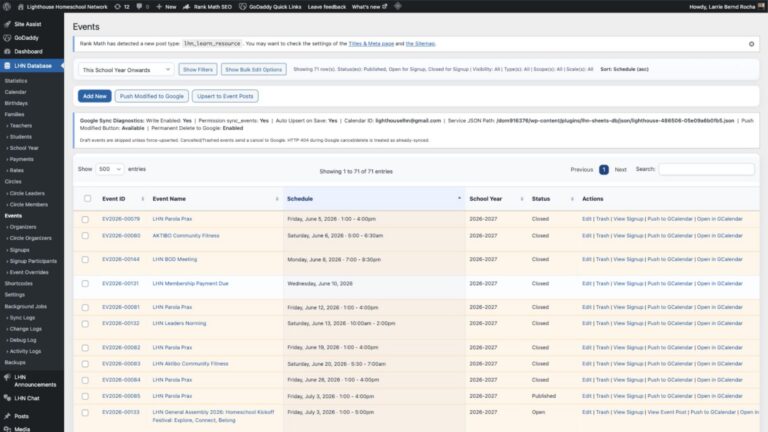Open What's new link
The width and height of the screenshot is (768, 432).
click(x=369, y=7)
